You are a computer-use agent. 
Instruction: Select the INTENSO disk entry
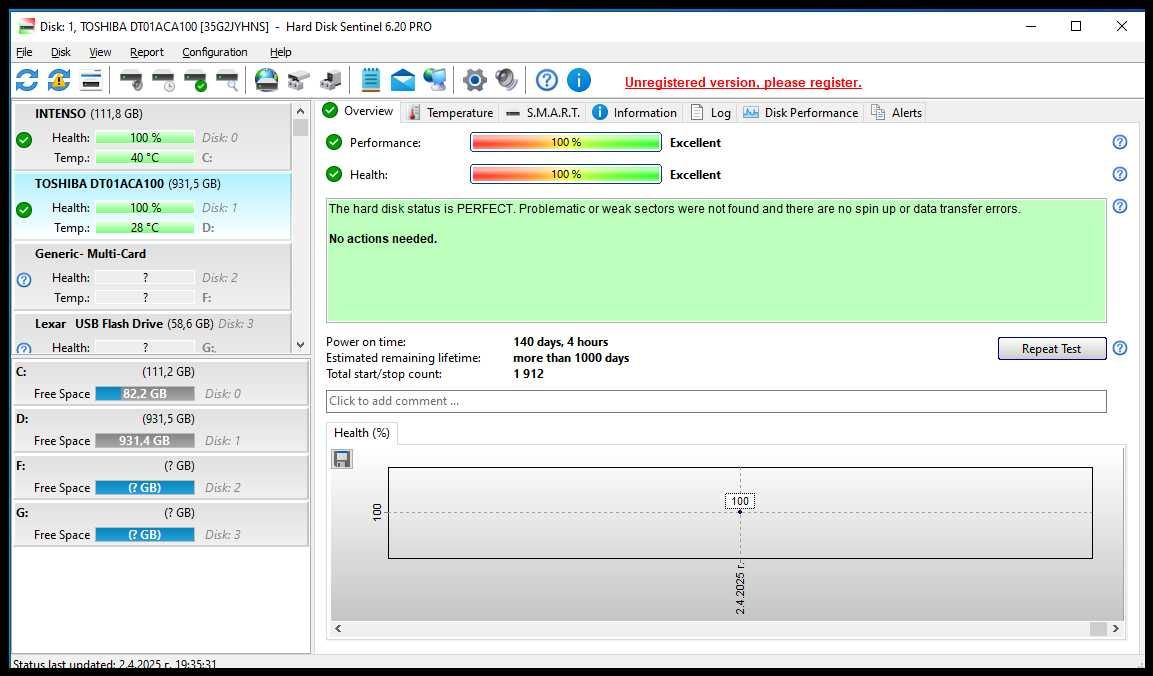tap(152, 136)
